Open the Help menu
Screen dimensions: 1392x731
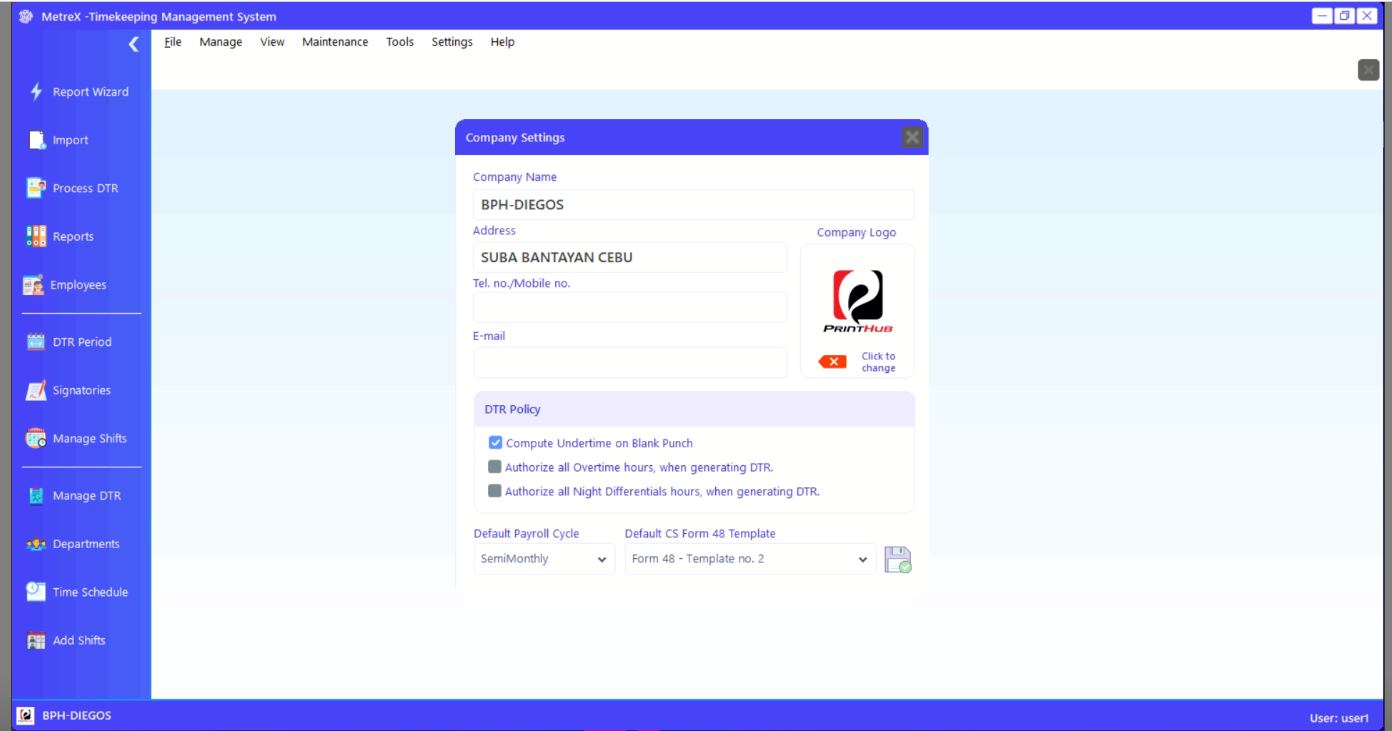pyautogui.click(x=503, y=41)
